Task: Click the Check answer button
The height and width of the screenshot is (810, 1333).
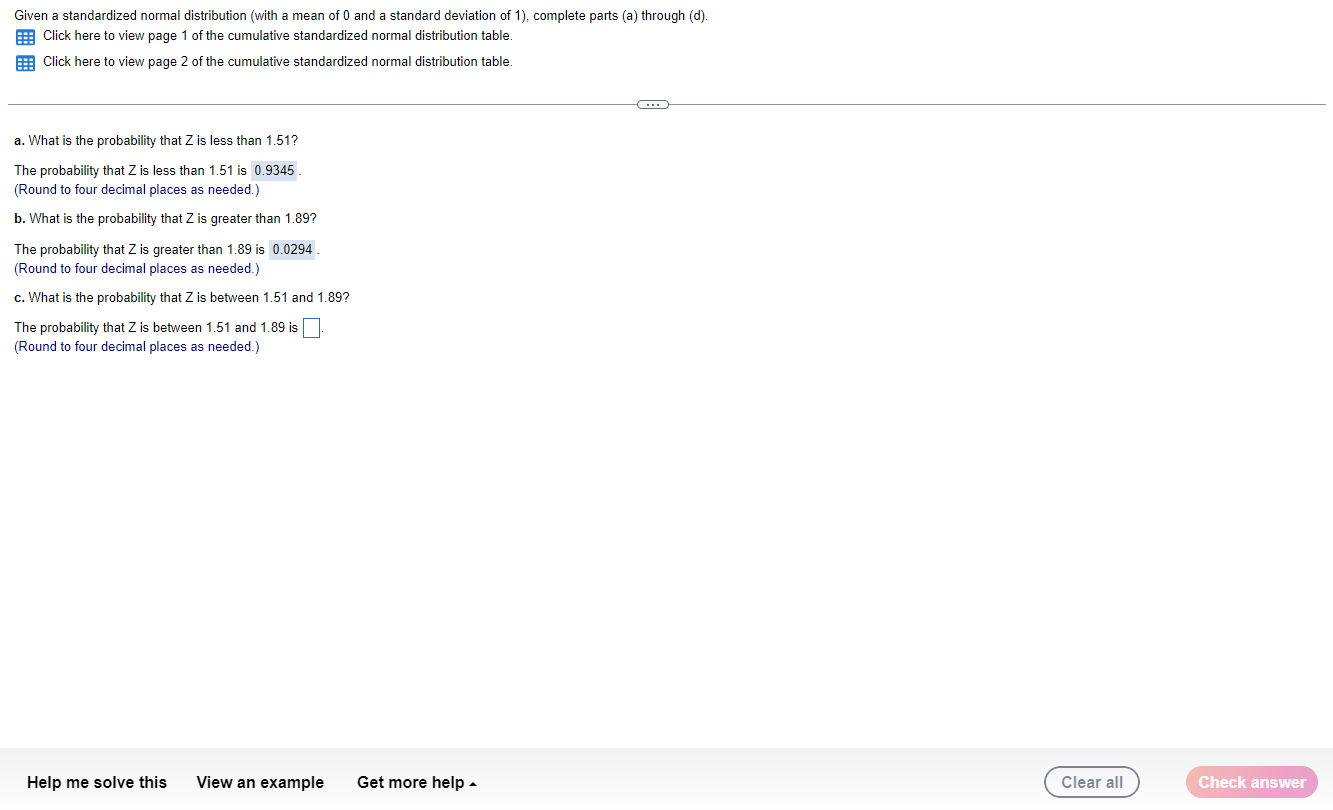Action: tap(1251, 782)
